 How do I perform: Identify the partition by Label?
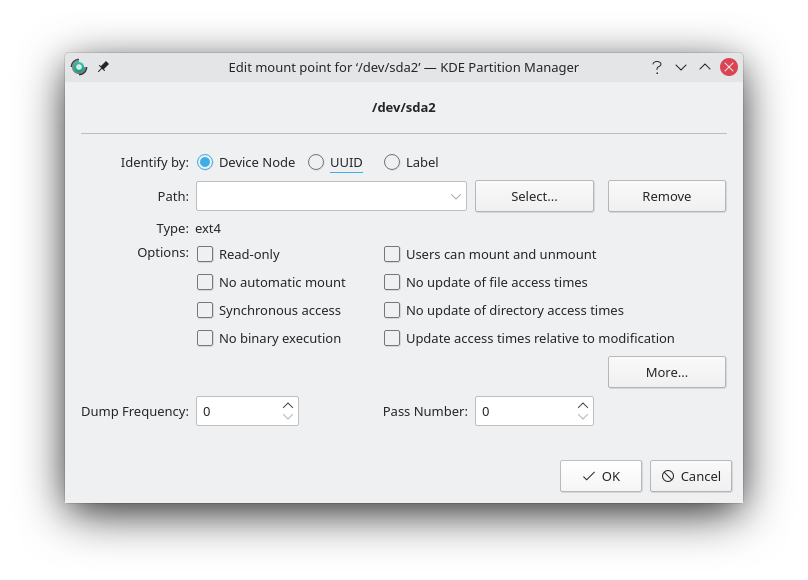(x=392, y=162)
